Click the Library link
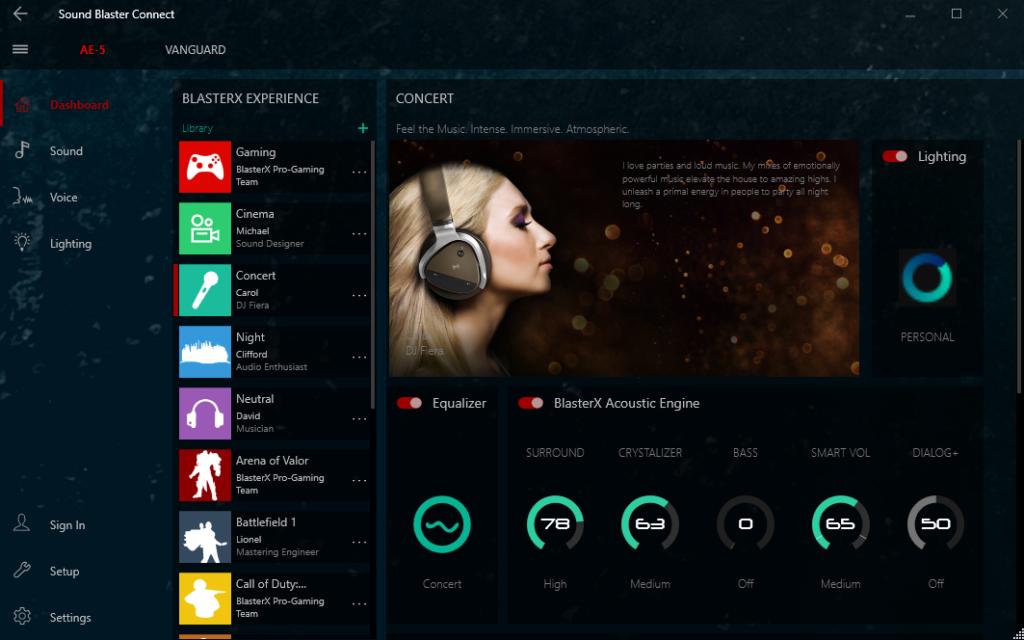 tap(197, 128)
